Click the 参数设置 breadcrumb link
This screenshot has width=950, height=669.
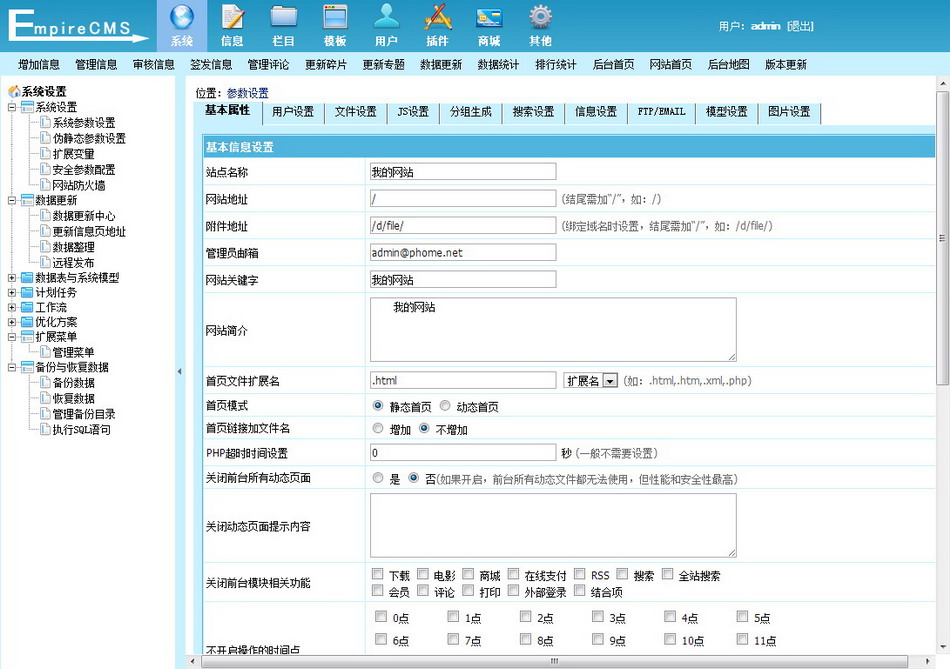pos(247,93)
